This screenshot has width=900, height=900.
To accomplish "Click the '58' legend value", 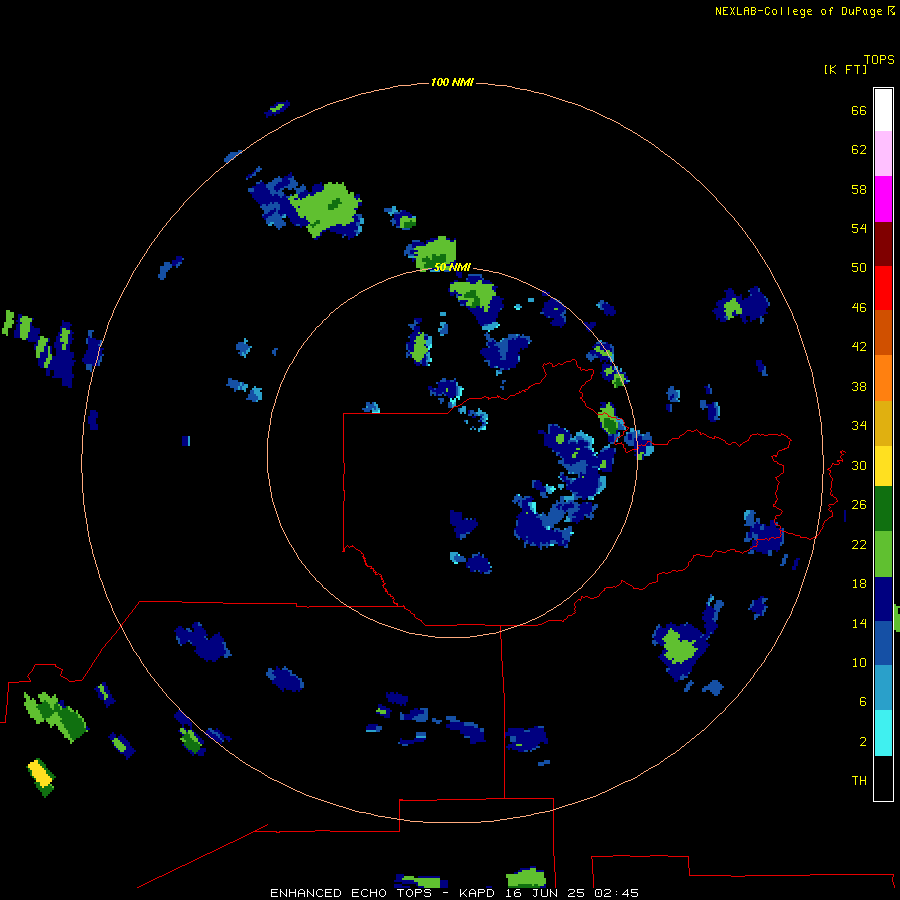I will (859, 189).
